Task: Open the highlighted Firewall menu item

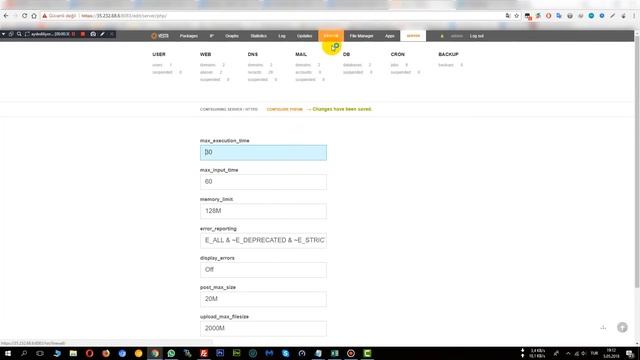Action: (331, 36)
